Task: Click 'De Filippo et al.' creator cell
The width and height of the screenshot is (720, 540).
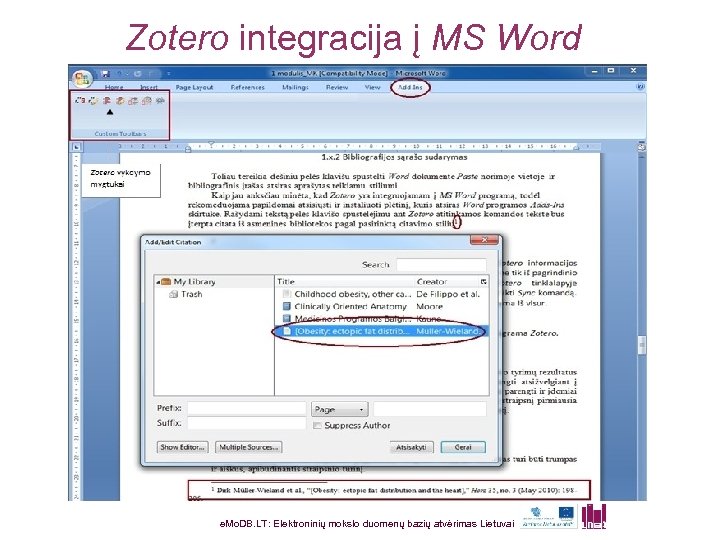Action: [448, 294]
